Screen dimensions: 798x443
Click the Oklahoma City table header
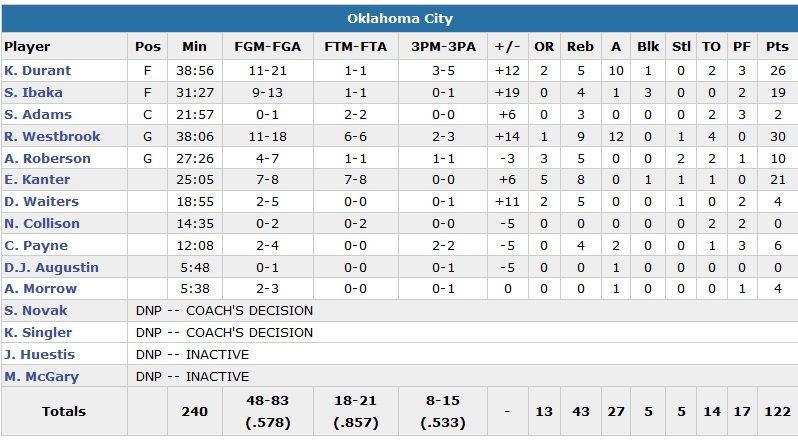pyautogui.click(x=399, y=19)
